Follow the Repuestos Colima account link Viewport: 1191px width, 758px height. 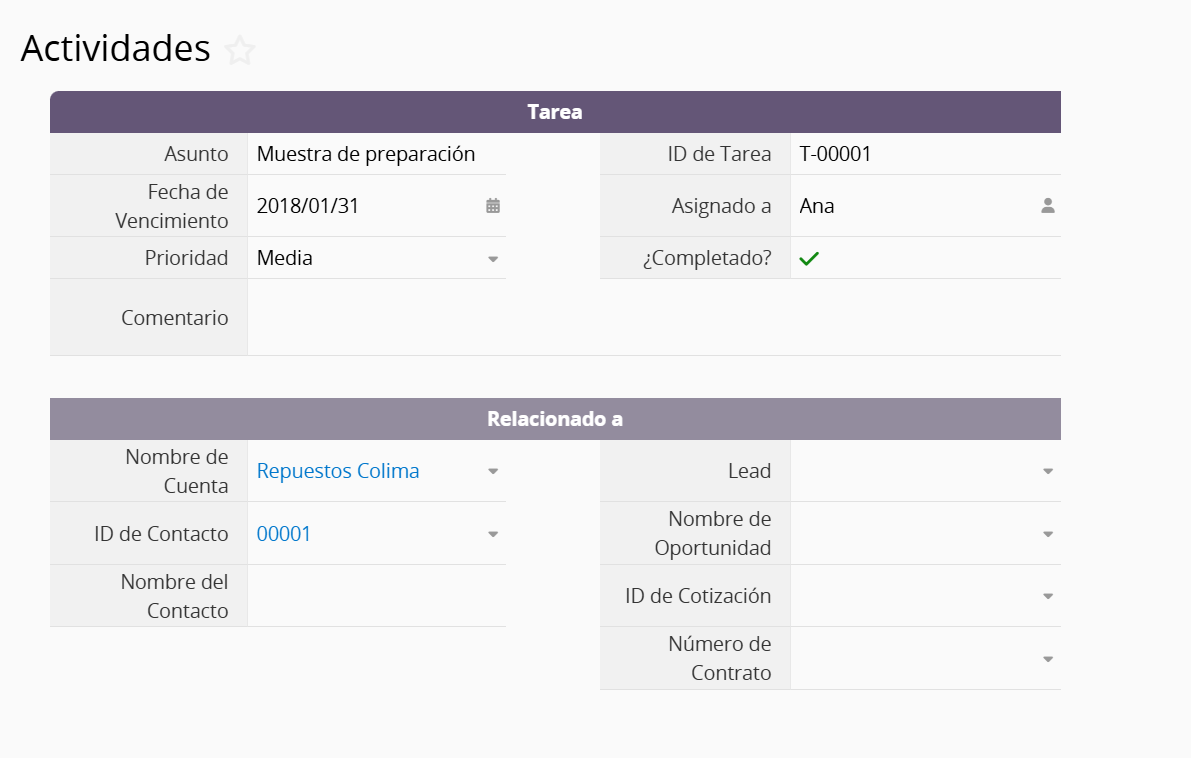[338, 471]
